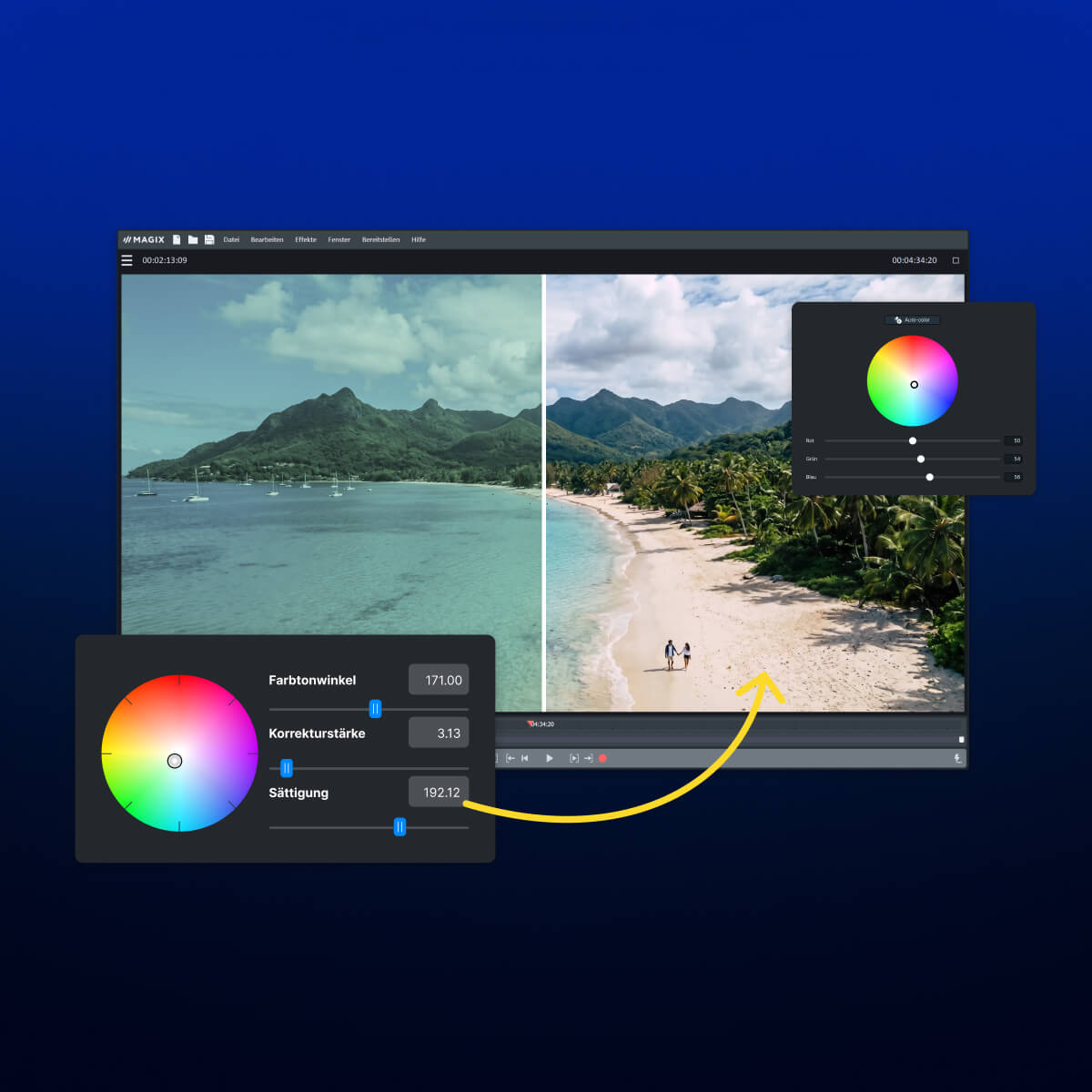This screenshot has height=1092, width=1092.
Task: Click the Farbtonwinkel value field 171.00
Action: [439, 680]
